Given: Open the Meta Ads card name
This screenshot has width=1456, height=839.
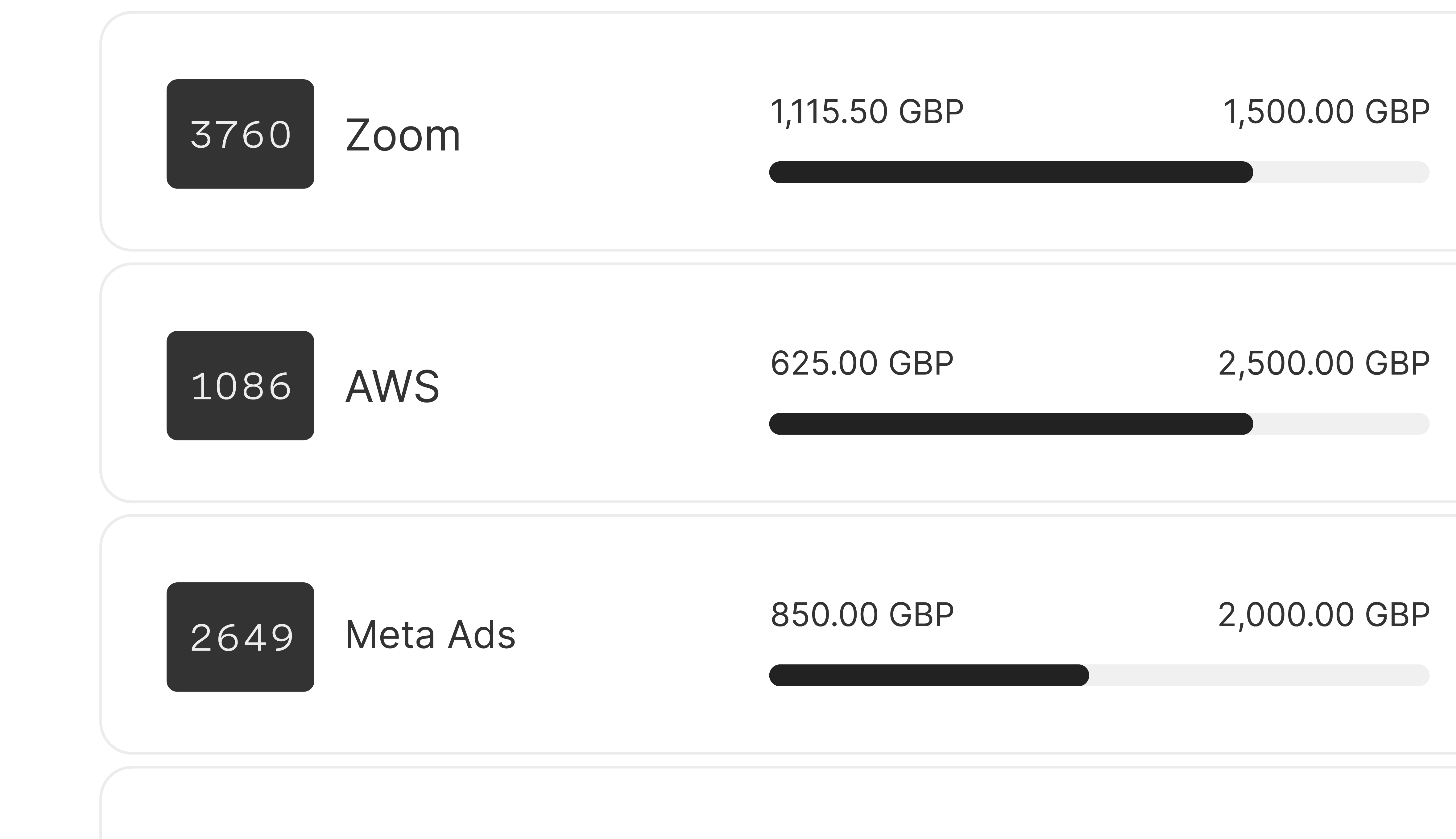Looking at the screenshot, I should 430,635.
